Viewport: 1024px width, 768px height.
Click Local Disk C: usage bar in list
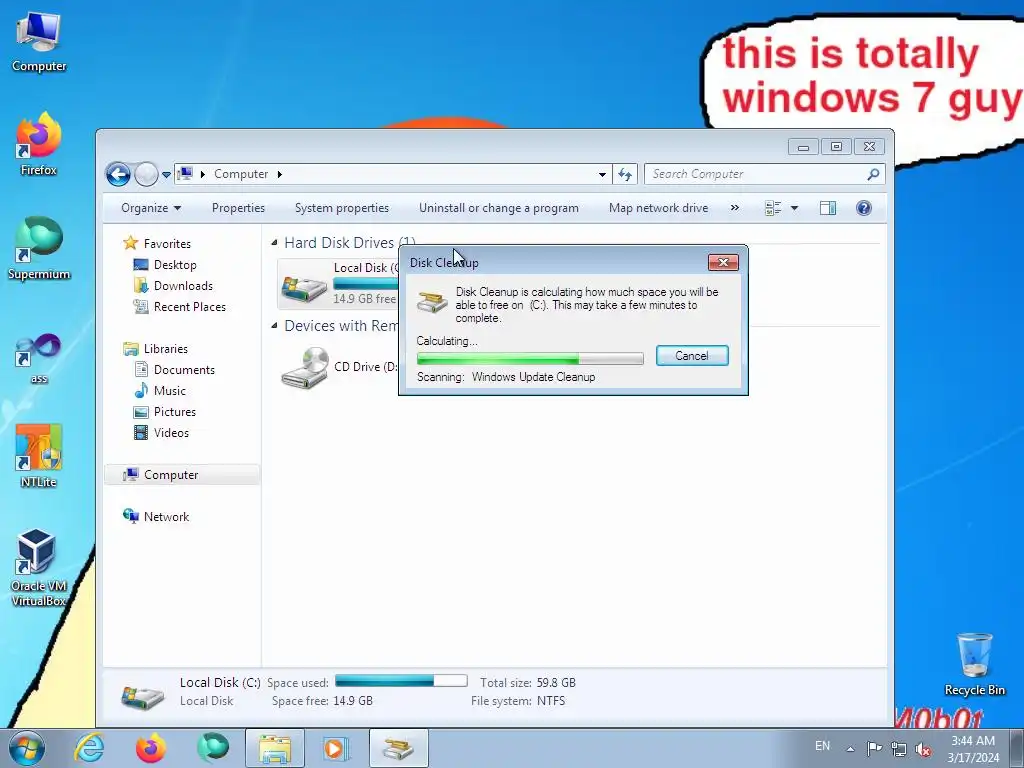[365, 283]
